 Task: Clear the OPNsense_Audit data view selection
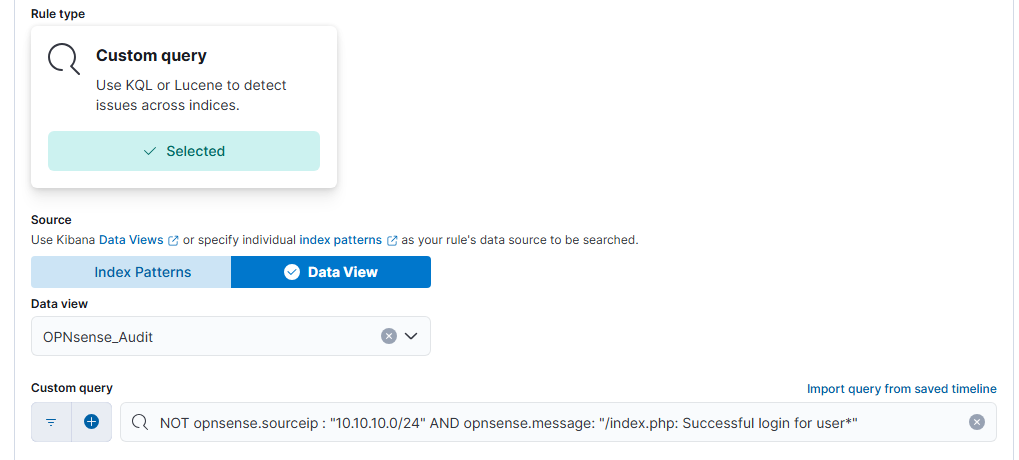(389, 336)
